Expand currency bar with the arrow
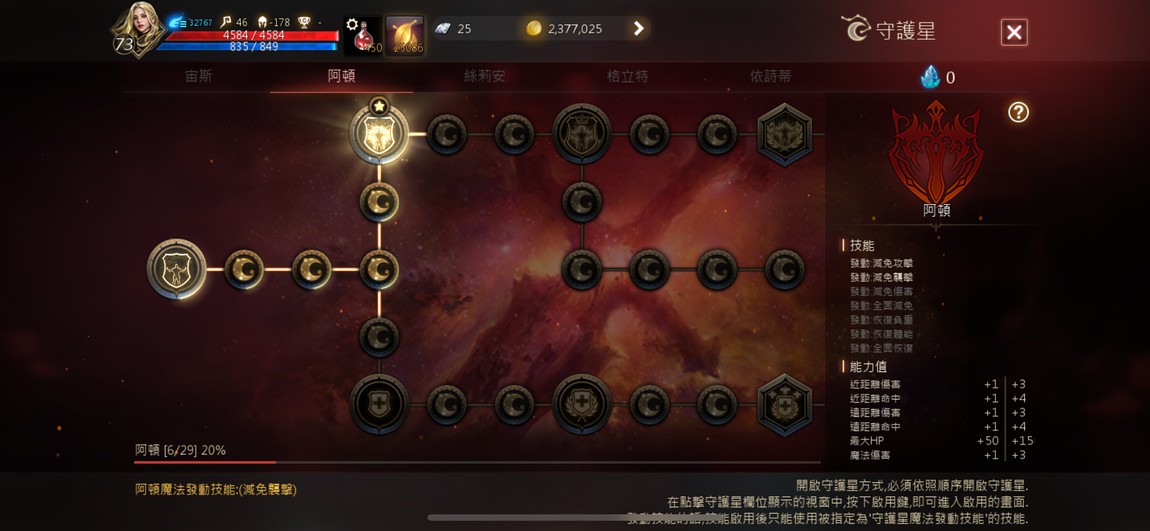 pos(638,29)
